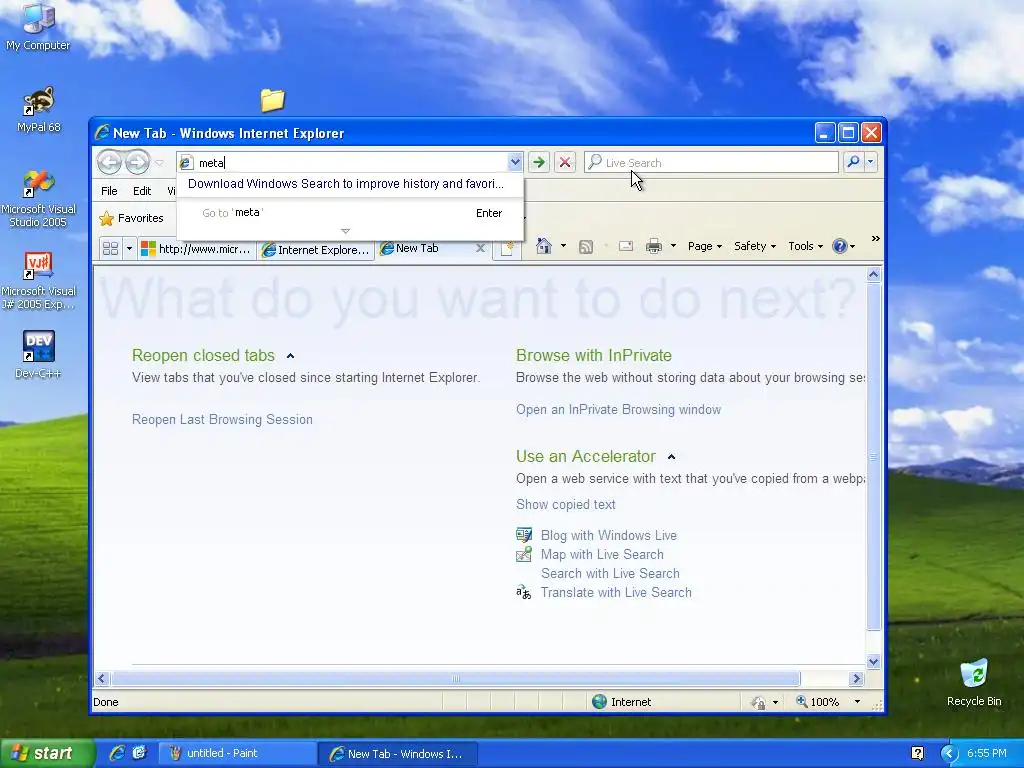Click the blue Help question icon
The image size is (1024, 768).
(840, 246)
